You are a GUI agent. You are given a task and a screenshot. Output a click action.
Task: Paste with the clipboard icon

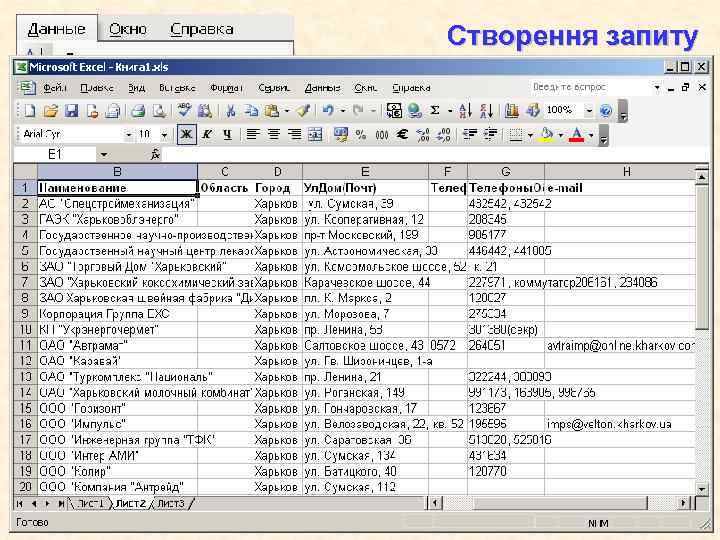(272, 111)
